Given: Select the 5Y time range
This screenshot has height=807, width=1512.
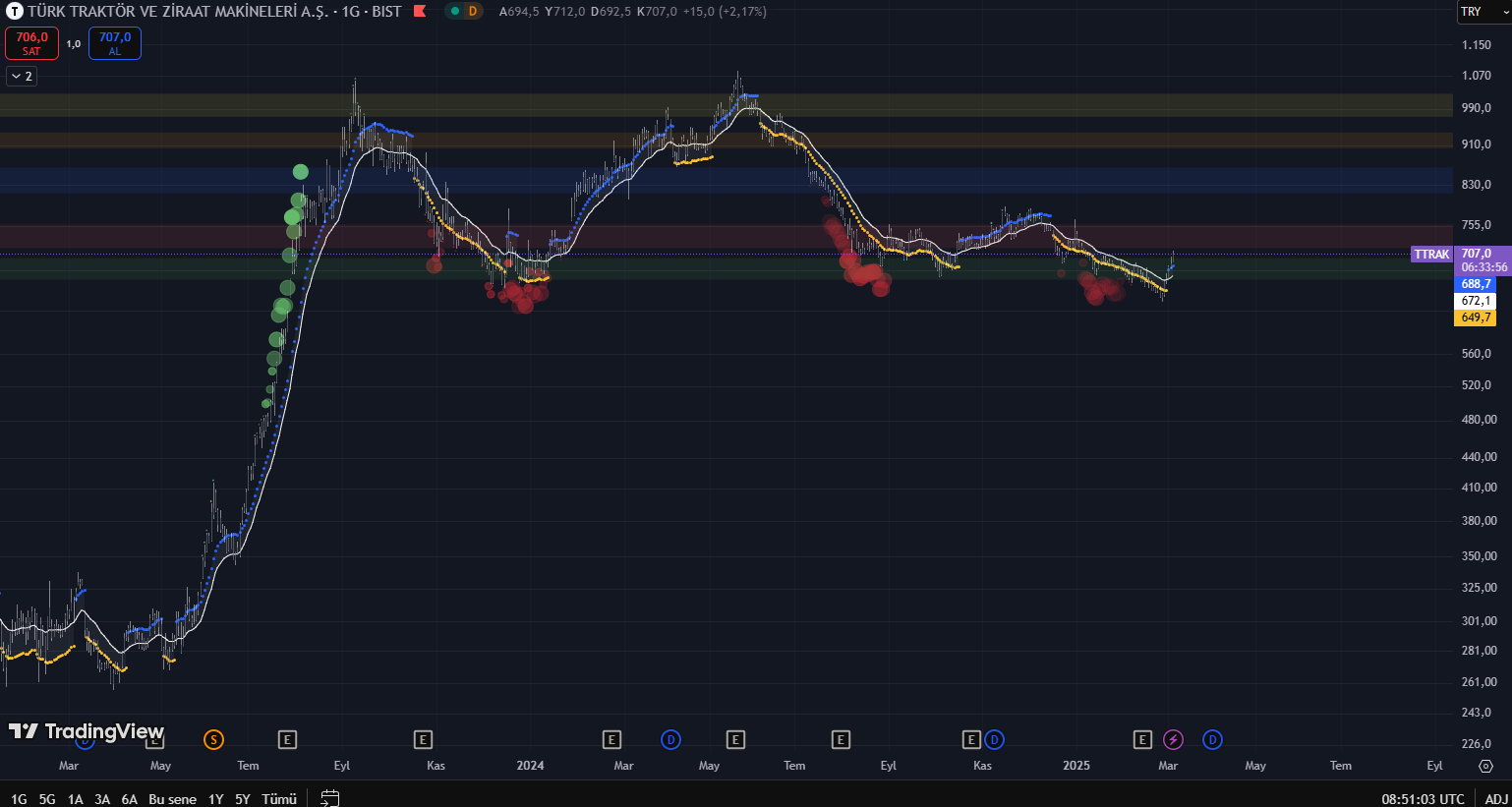Looking at the screenshot, I should pyautogui.click(x=243, y=799).
